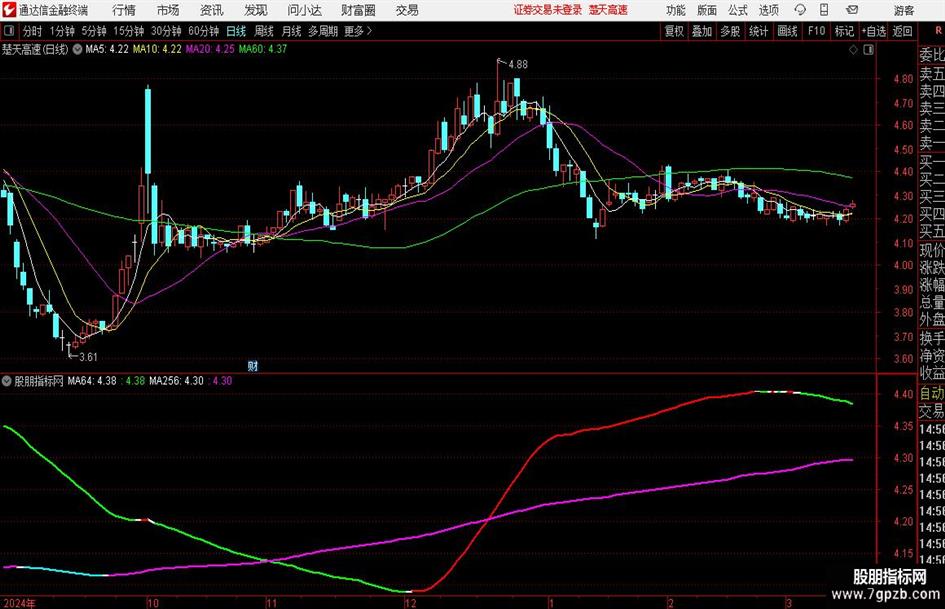This screenshot has height=609, width=945.
Task: Expand 更多 period options
Action: click(358, 31)
